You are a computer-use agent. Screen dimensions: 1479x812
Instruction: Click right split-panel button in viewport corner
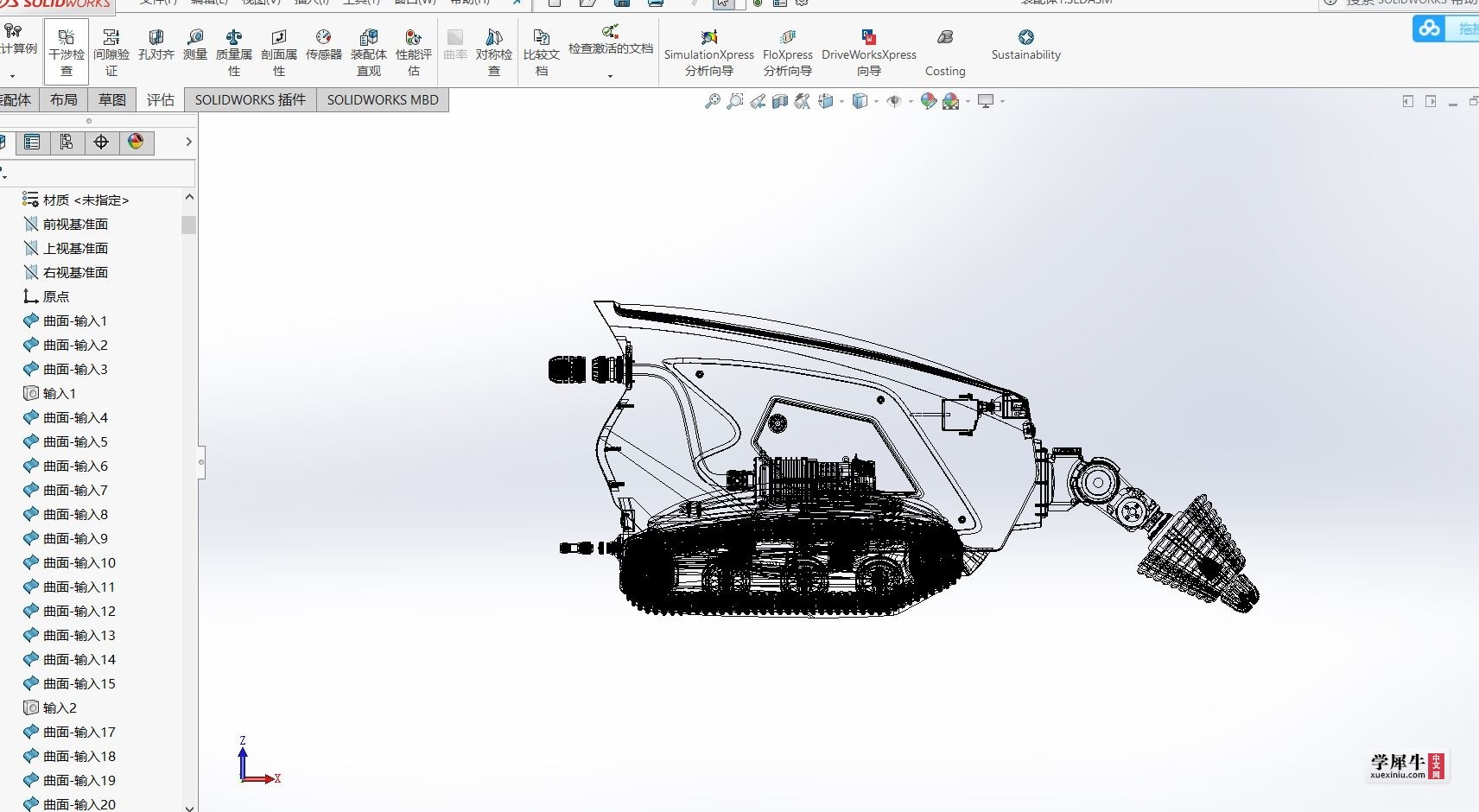[x=1431, y=101]
